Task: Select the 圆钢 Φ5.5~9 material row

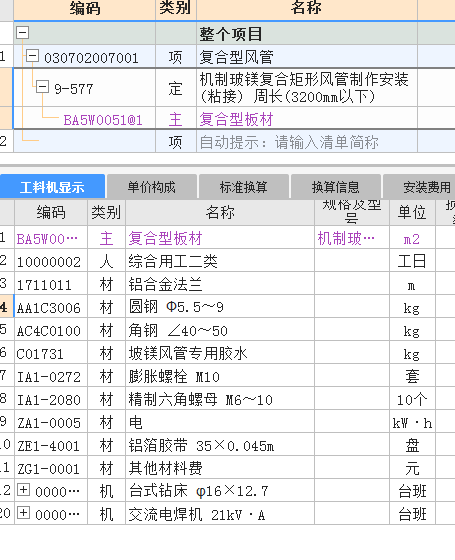Action: click(x=220, y=307)
